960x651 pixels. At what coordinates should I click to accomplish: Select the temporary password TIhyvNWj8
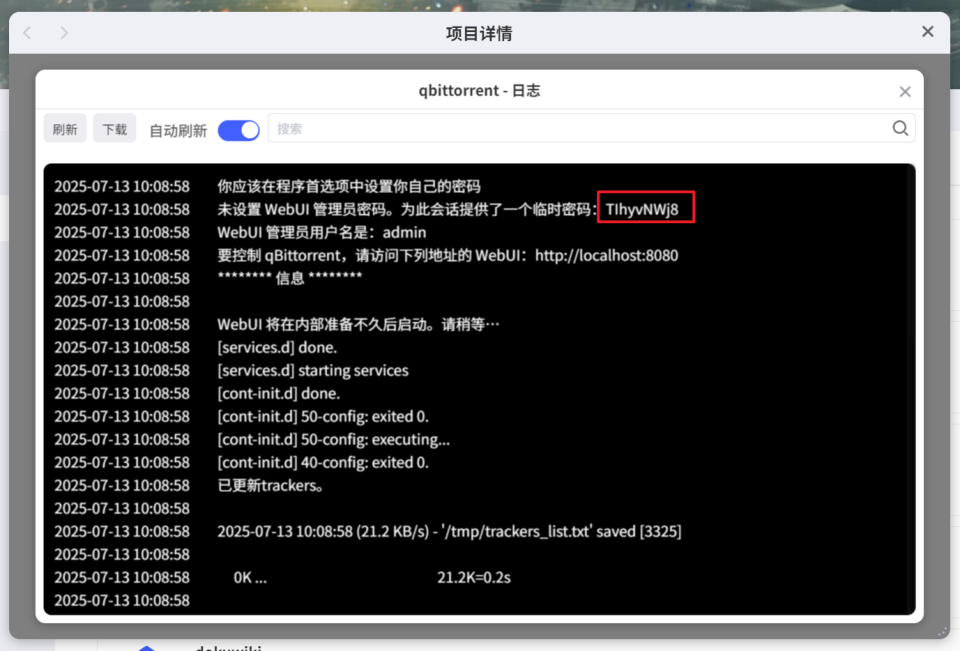coord(642,209)
